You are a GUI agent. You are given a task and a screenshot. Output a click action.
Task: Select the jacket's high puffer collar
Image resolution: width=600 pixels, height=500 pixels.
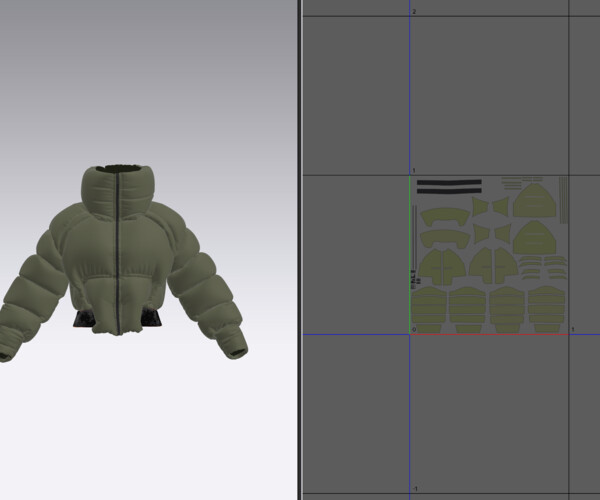(118, 191)
